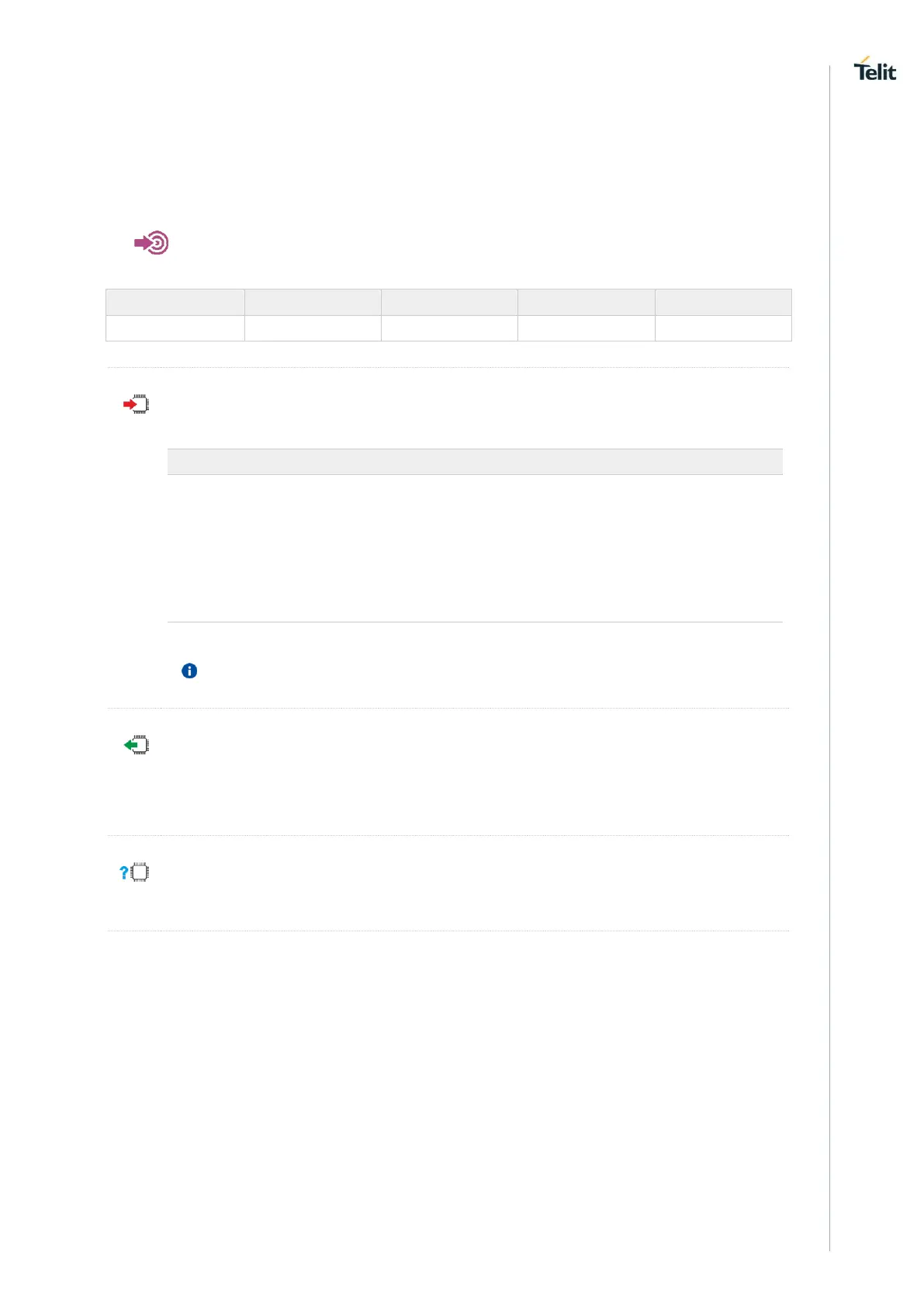The image size is (924, 1307).
Task: Click the wide gray header bar beside the red arrow icon
Action: point(475,462)
